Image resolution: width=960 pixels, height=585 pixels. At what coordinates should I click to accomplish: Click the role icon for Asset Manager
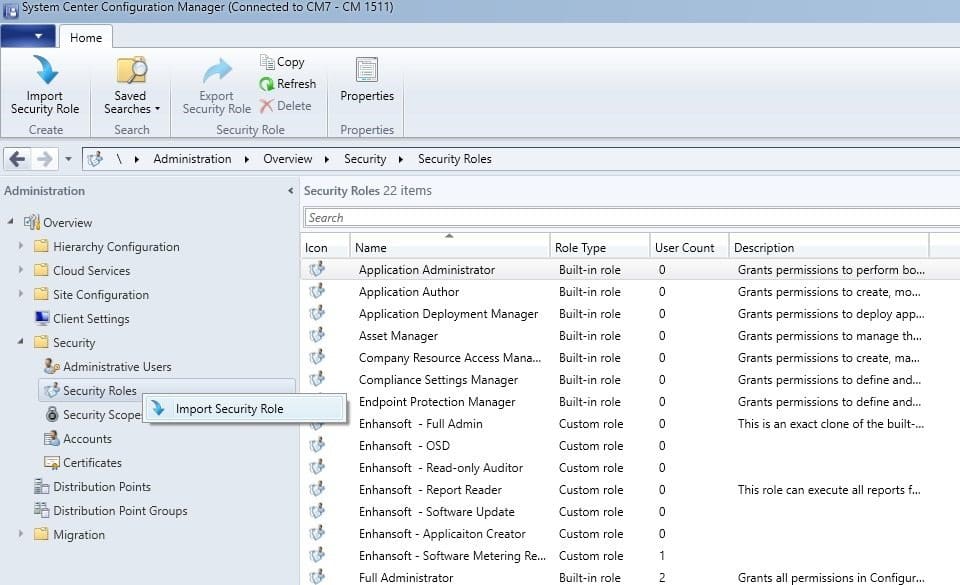pyautogui.click(x=317, y=335)
